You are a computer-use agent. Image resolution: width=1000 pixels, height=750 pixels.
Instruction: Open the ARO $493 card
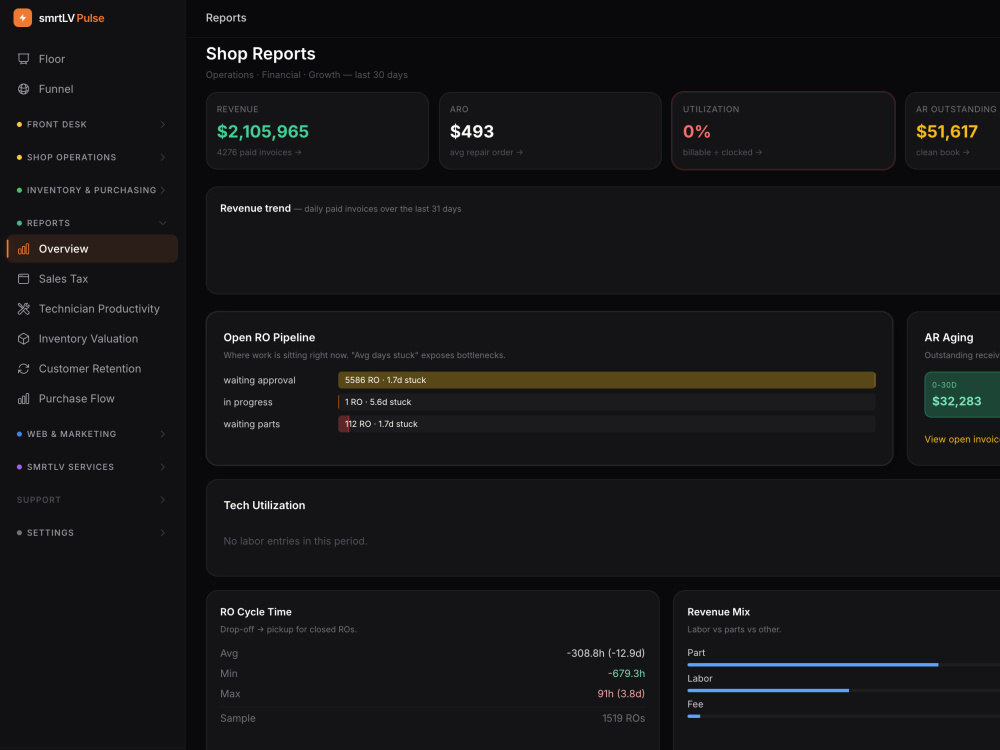tap(550, 131)
